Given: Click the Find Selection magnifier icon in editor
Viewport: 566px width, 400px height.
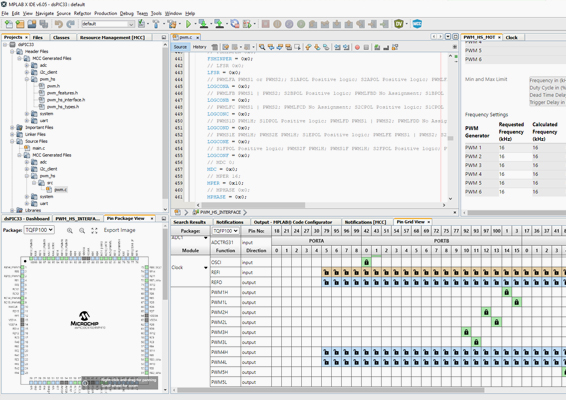Looking at the screenshot, I should pos(262,47).
